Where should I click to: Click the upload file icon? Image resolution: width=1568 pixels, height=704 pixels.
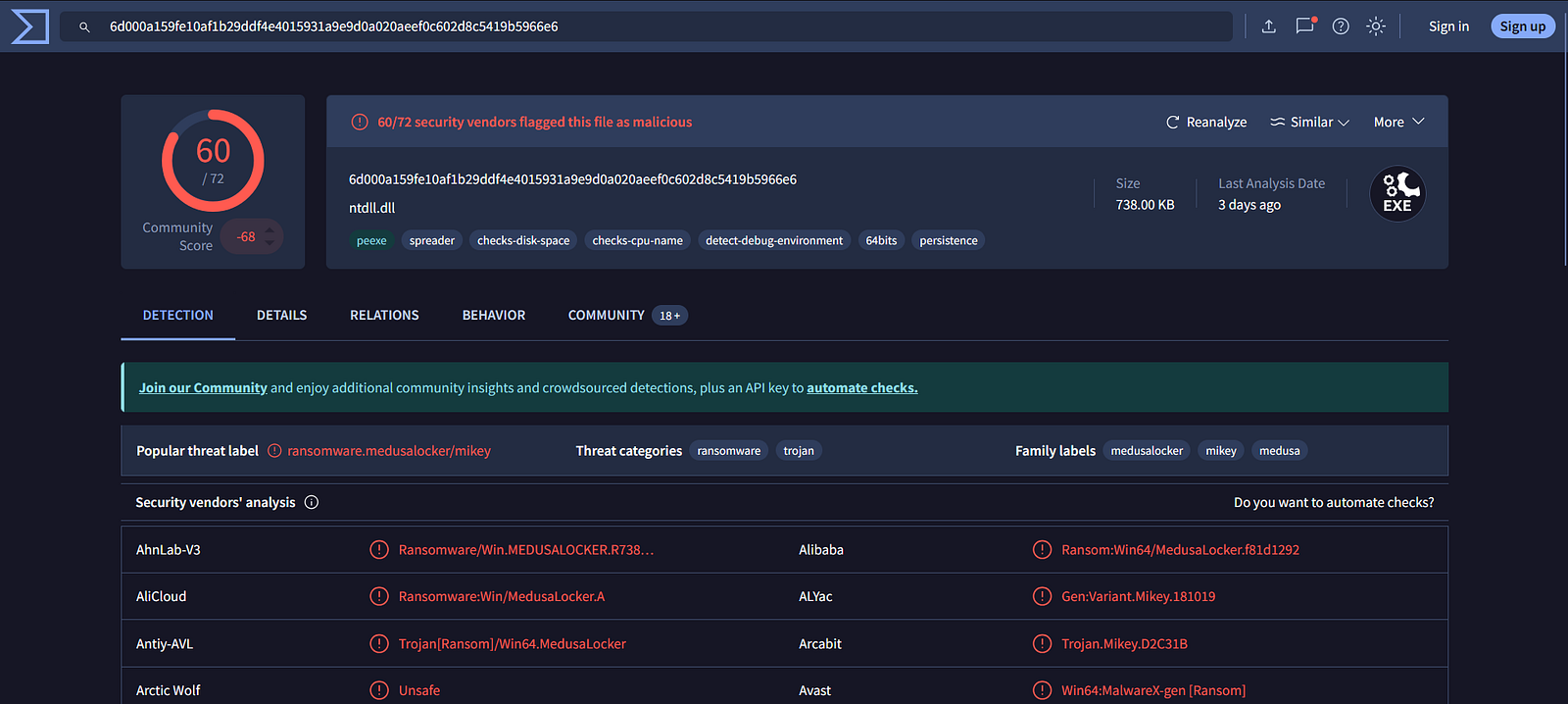(x=1269, y=26)
